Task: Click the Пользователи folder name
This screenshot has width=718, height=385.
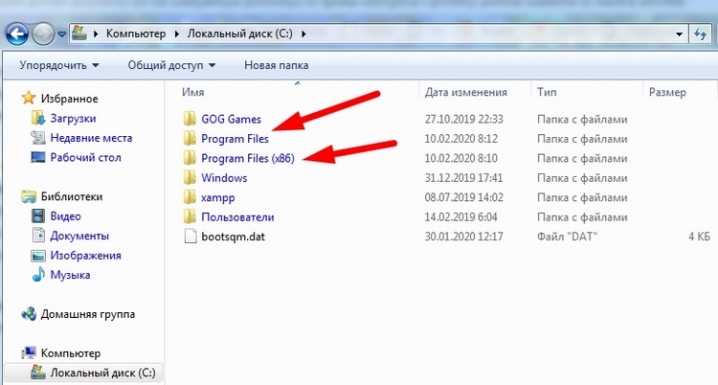Action: [x=238, y=217]
